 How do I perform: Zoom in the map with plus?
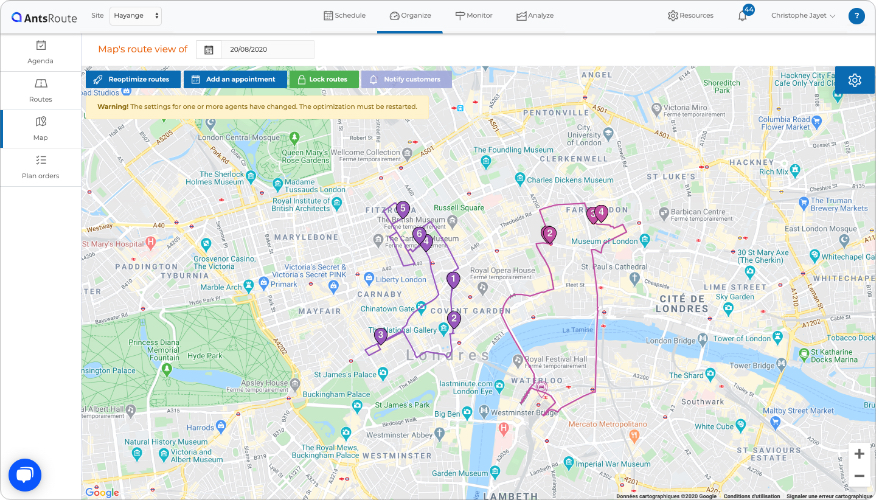859,454
